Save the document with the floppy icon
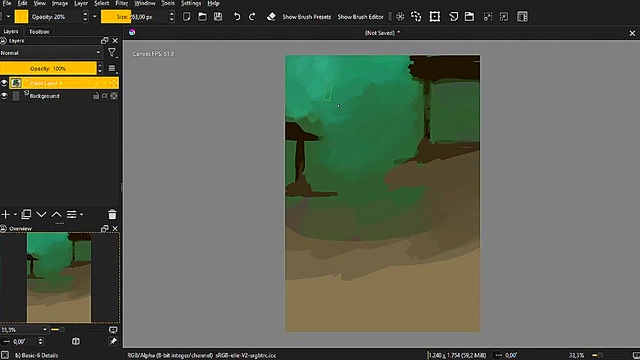The image size is (640, 360). pyautogui.click(x=218, y=16)
